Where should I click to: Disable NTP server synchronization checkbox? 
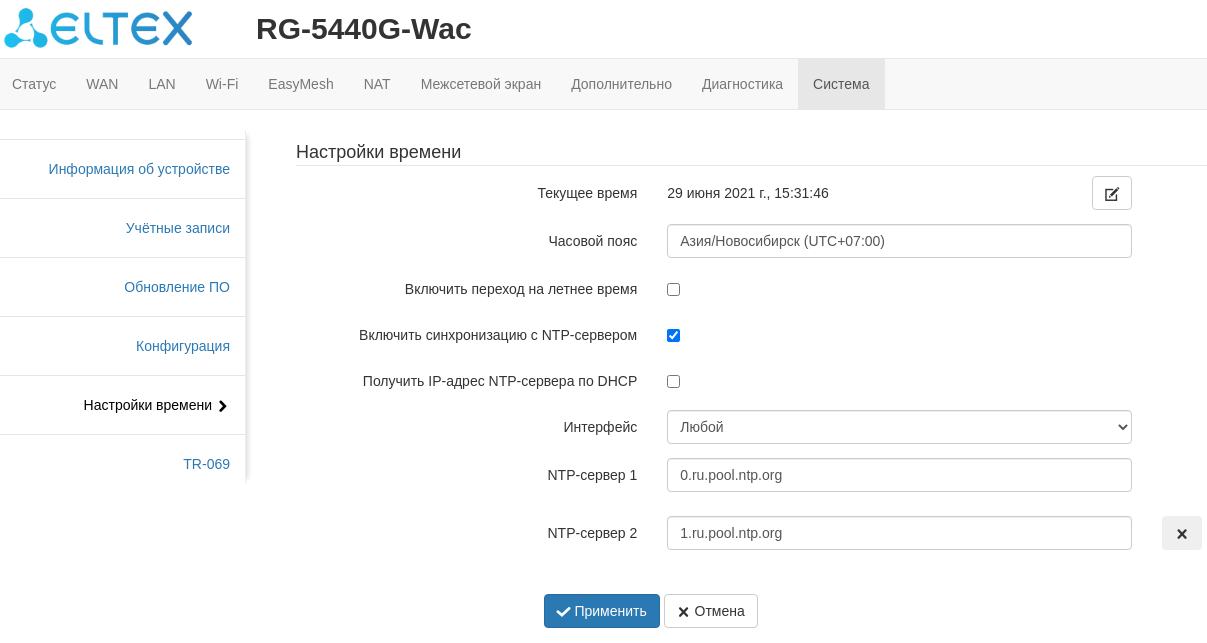673,335
